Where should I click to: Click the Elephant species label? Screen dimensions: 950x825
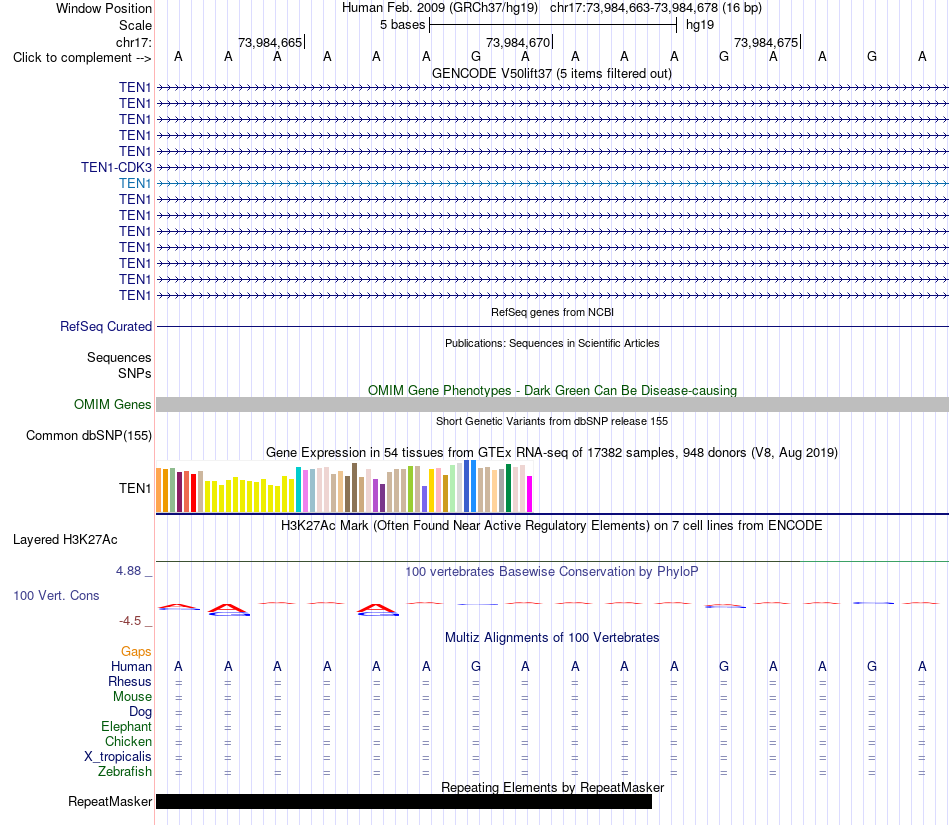point(127,726)
